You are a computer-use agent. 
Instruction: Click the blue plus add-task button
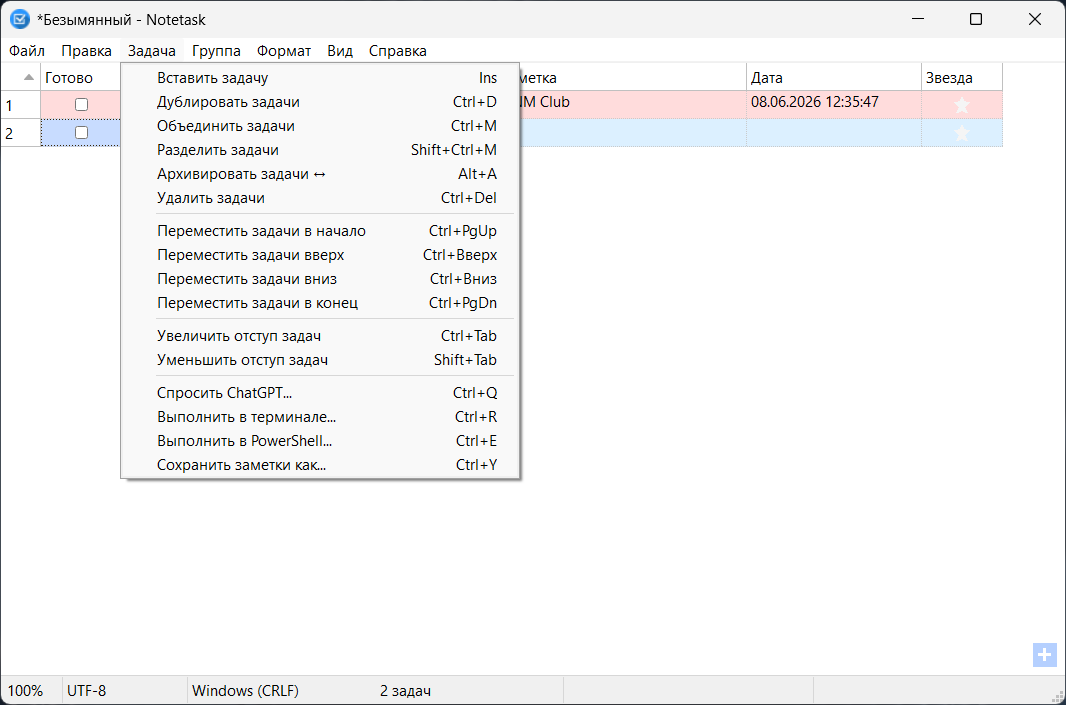pyautogui.click(x=1044, y=655)
